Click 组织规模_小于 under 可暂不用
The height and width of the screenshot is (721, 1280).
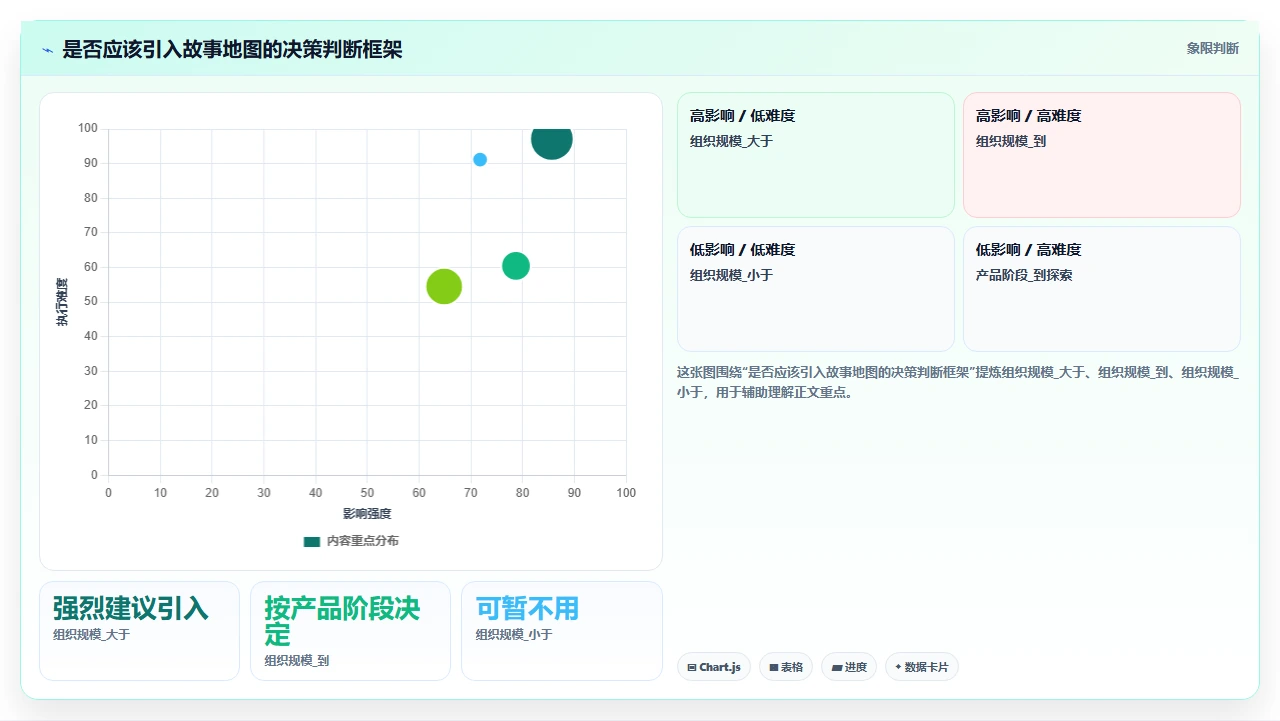pyautogui.click(x=514, y=634)
